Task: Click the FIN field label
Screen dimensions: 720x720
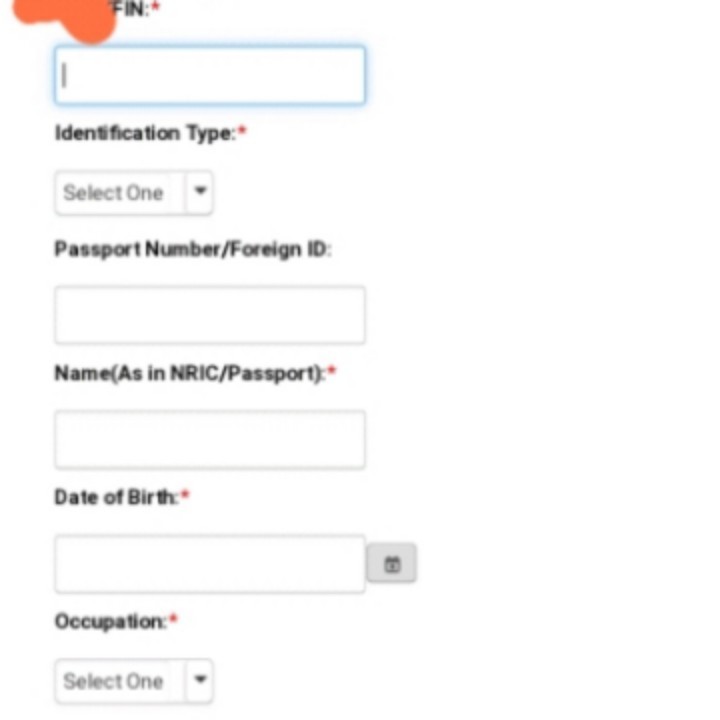Action: (131, 9)
